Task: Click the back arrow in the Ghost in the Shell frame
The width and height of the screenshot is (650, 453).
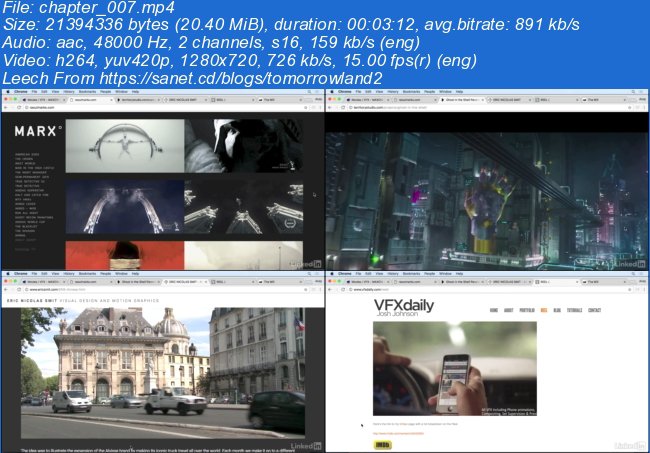Action: coord(330,108)
